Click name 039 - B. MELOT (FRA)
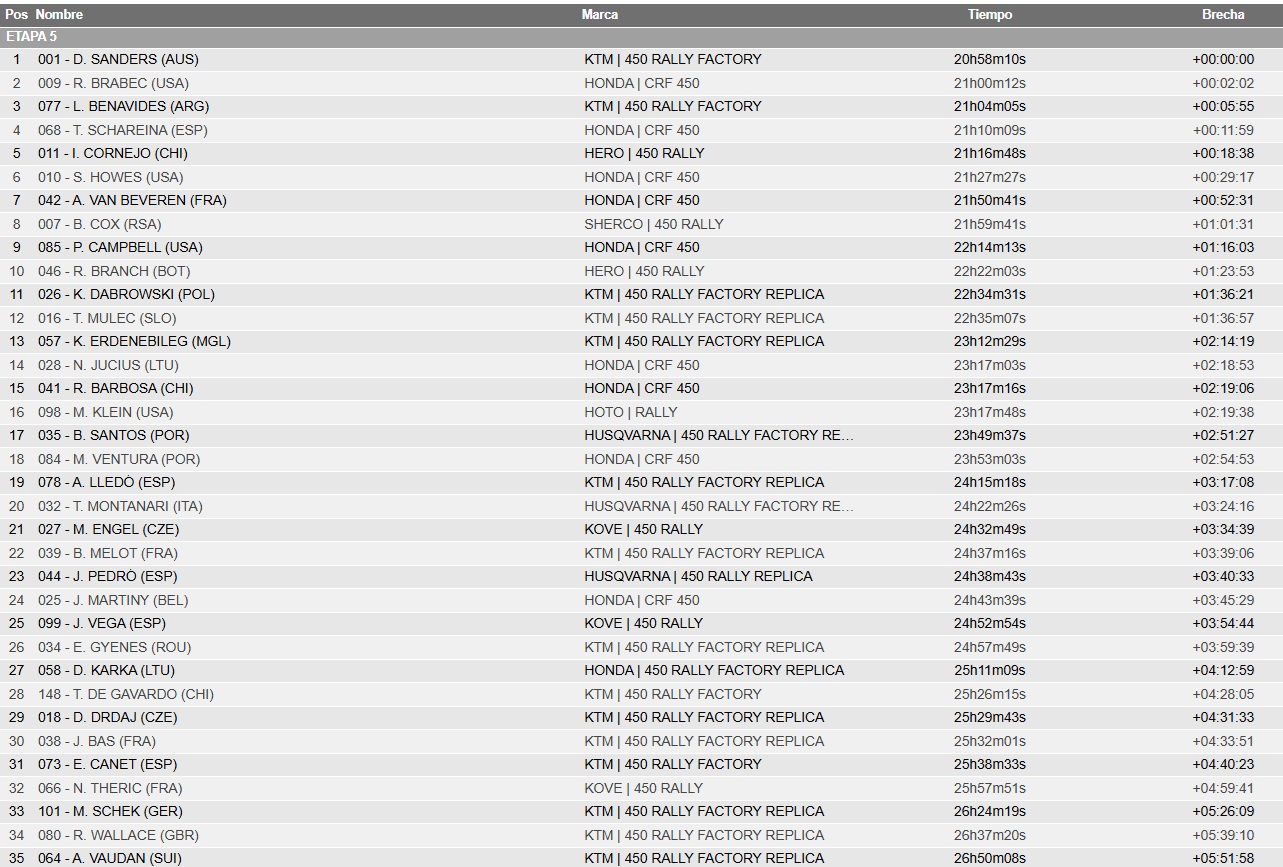Image resolution: width=1283 pixels, height=867 pixels. [x=108, y=553]
